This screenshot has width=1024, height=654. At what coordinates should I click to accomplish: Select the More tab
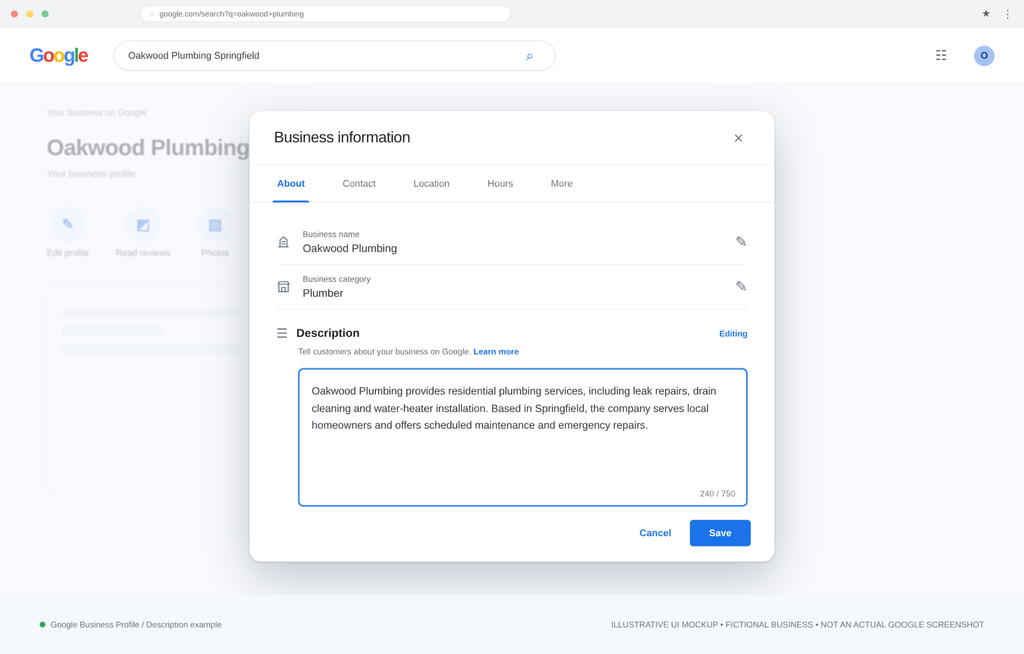click(562, 184)
